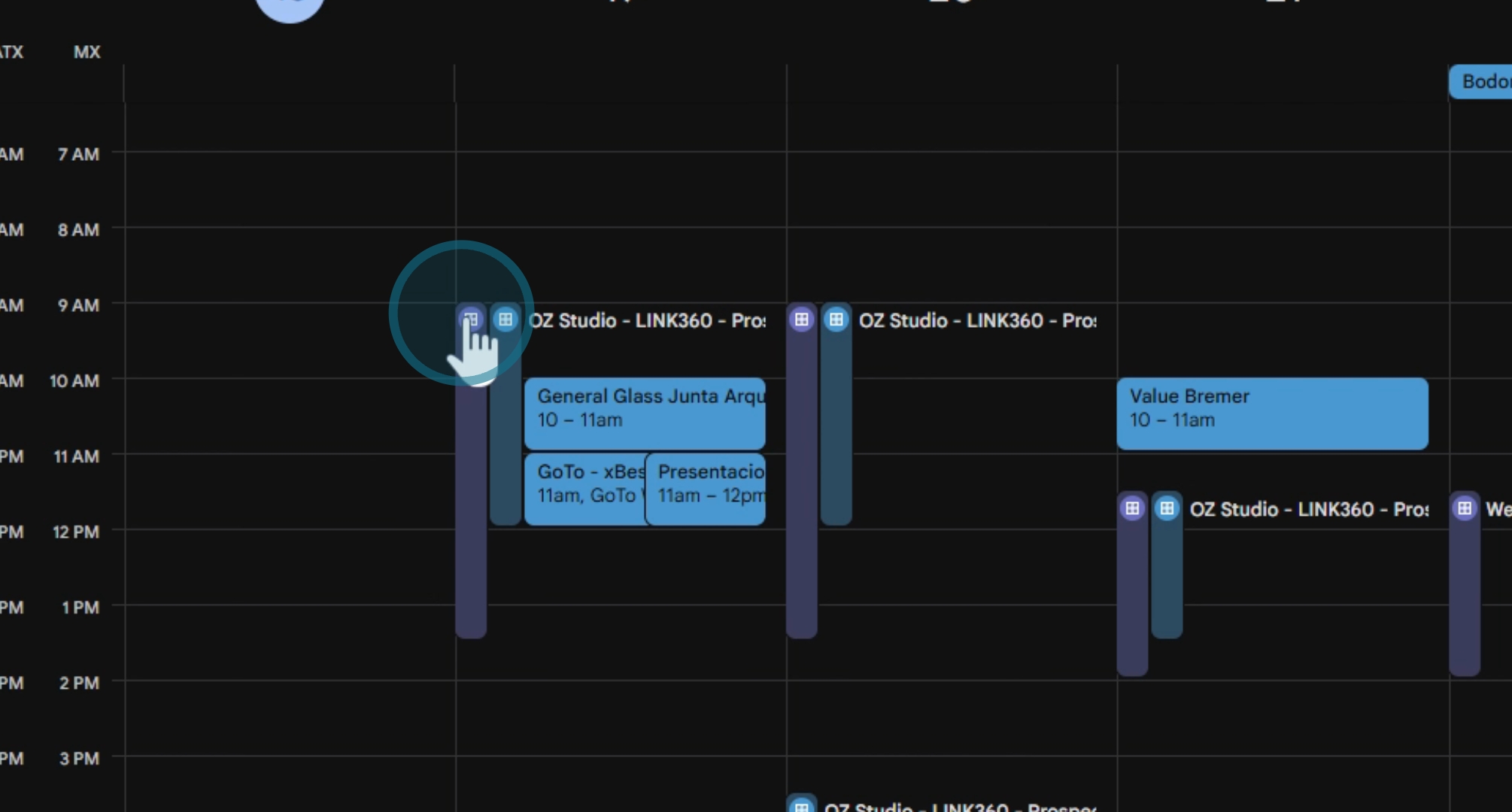Click the 8 AM time label
This screenshot has height=812, width=1512.
(78, 230)
